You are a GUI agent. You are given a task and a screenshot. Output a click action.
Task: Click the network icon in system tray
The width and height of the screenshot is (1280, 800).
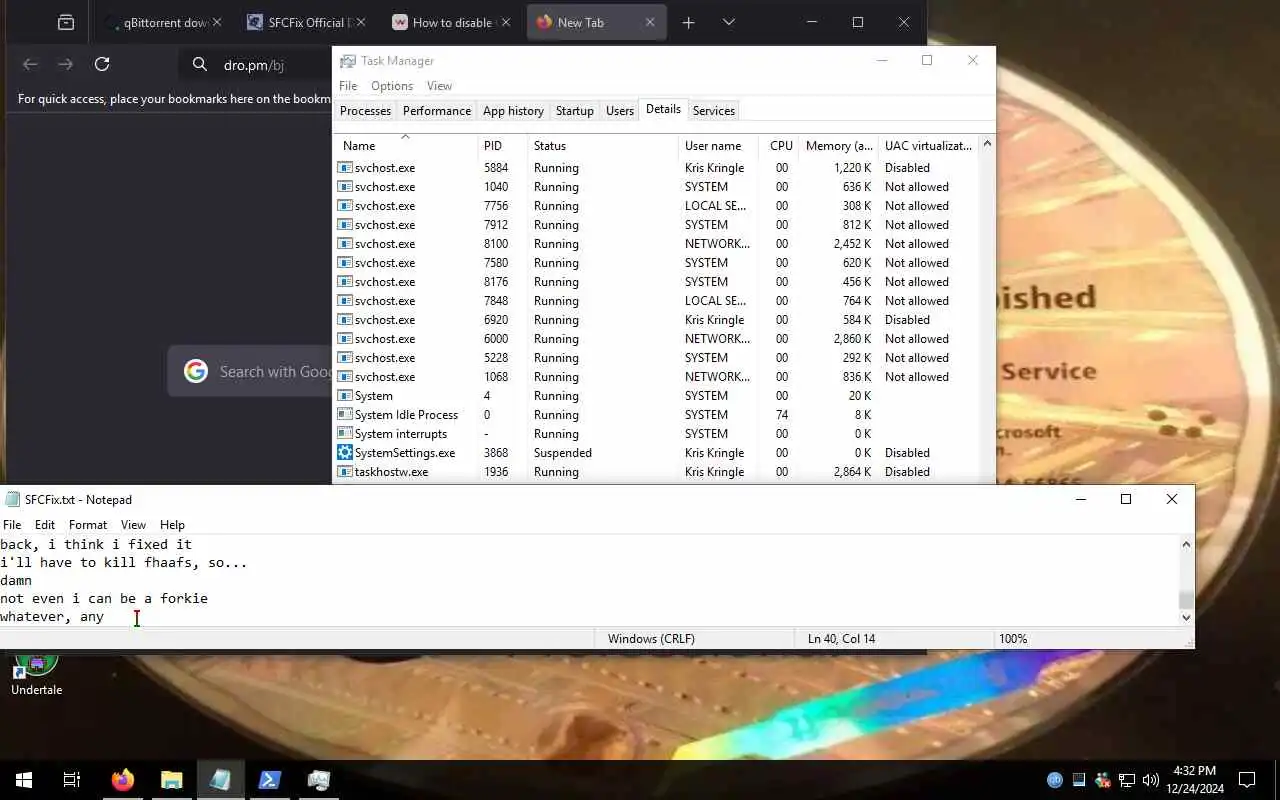tap(1126, 780)
